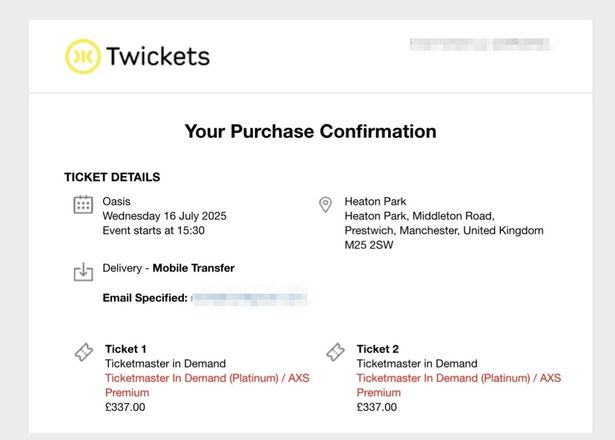Click the Heaton Park venue name
The image size is (615, 440).
coord(375,201)
